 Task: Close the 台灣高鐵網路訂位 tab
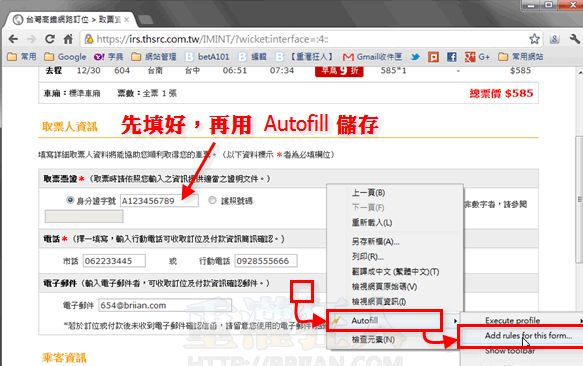(127, 20)
